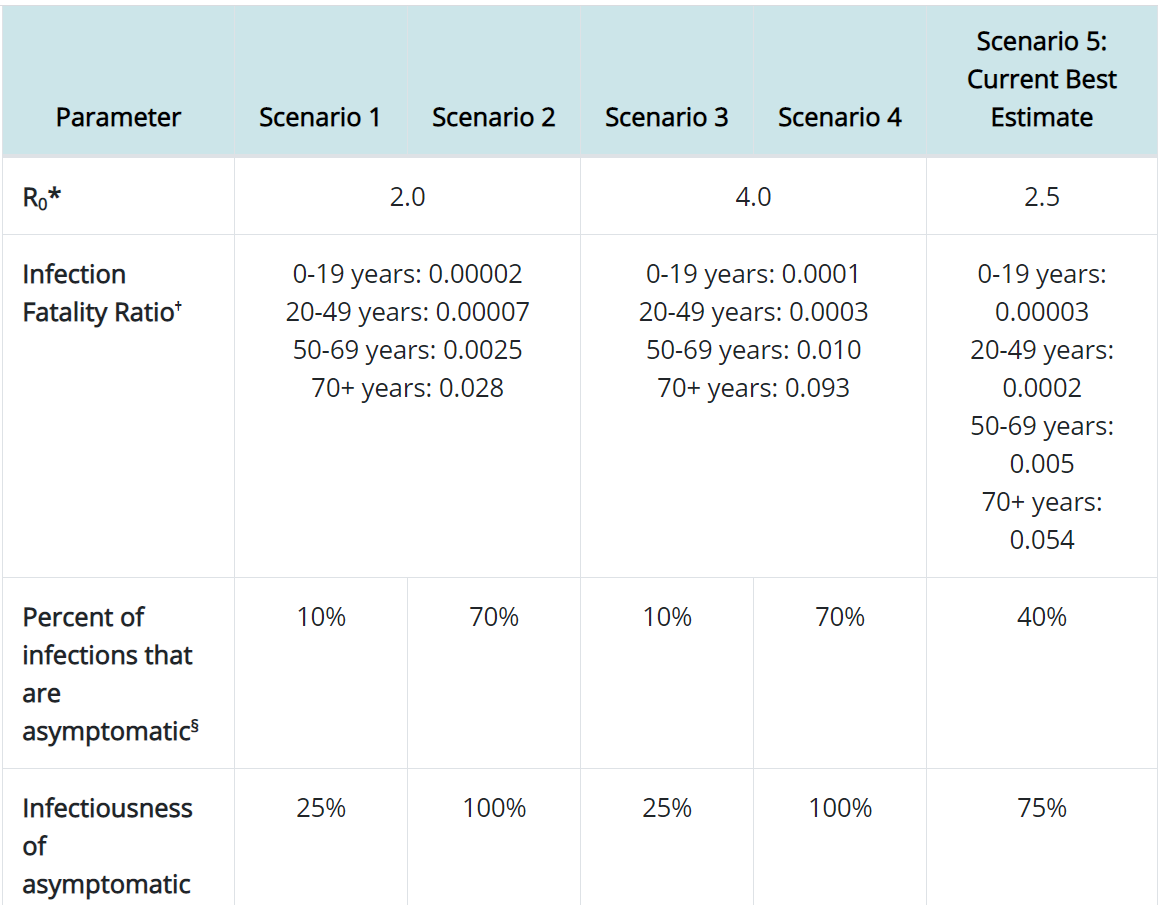
Task: Click the R0 value 4.0 cell
Action: pyautogui.click(x=753, y=197)
